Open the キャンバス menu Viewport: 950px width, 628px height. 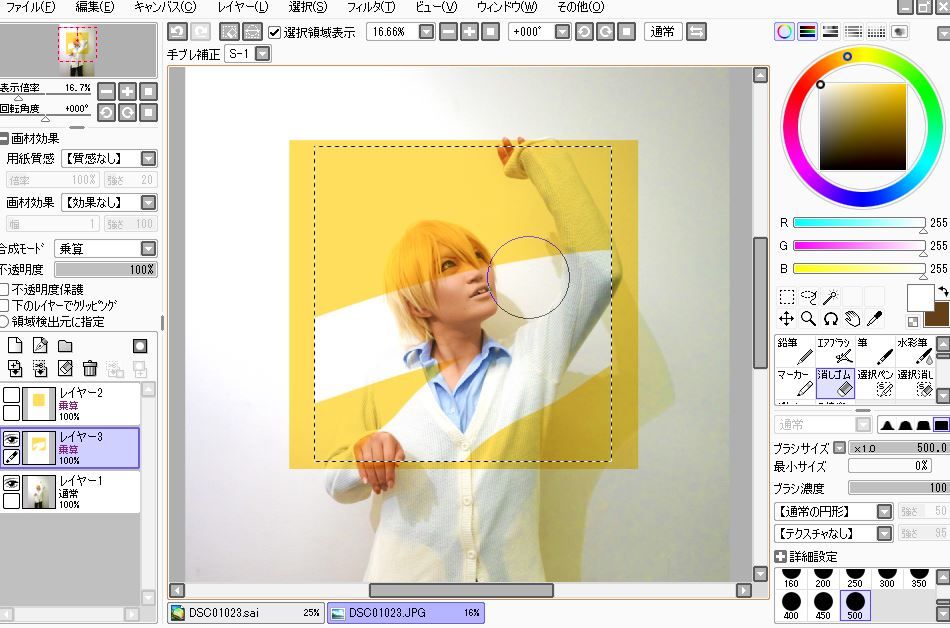[x=165, y=7]
